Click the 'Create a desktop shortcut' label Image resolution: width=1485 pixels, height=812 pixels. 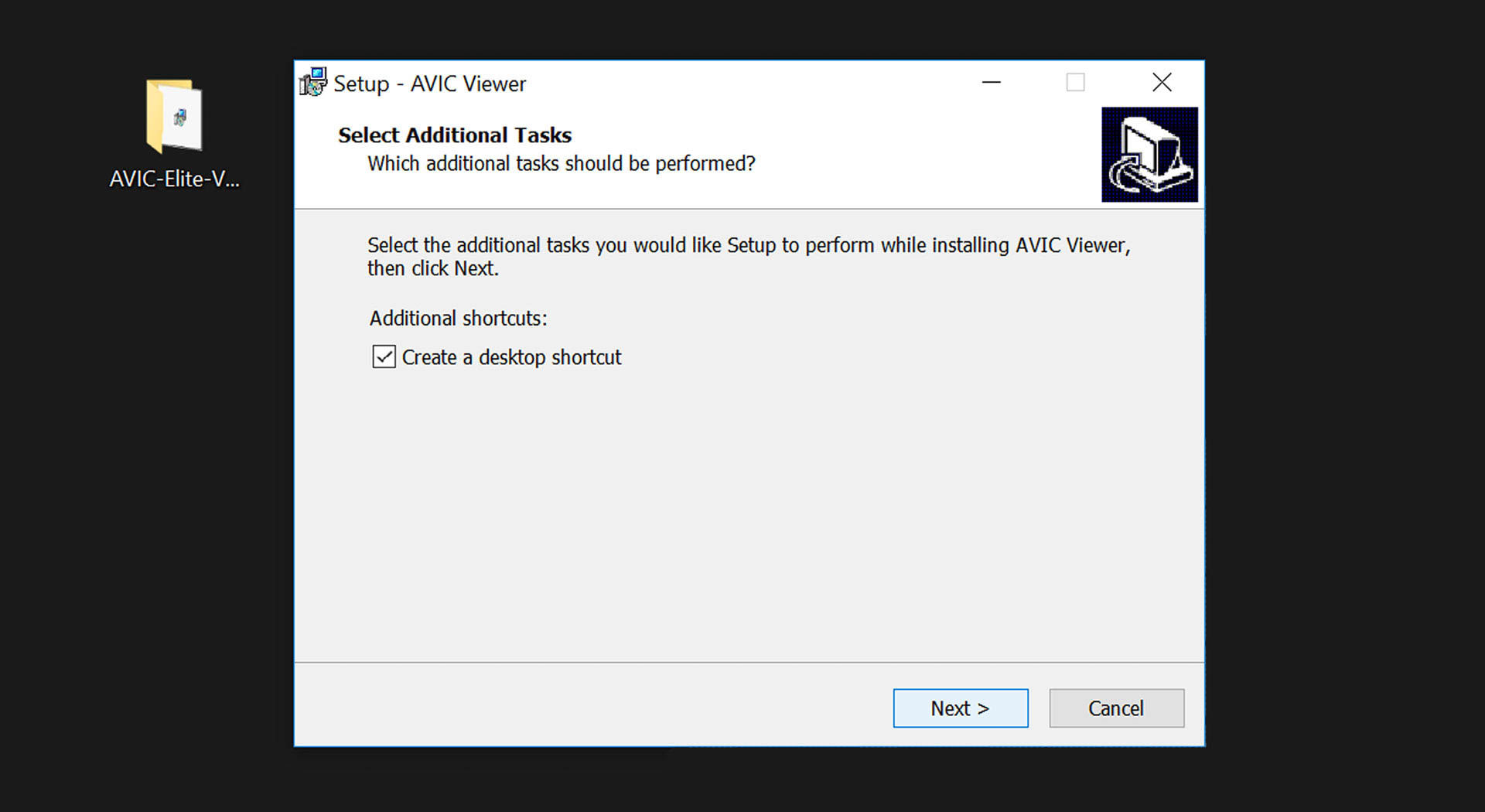click(511, 357)
